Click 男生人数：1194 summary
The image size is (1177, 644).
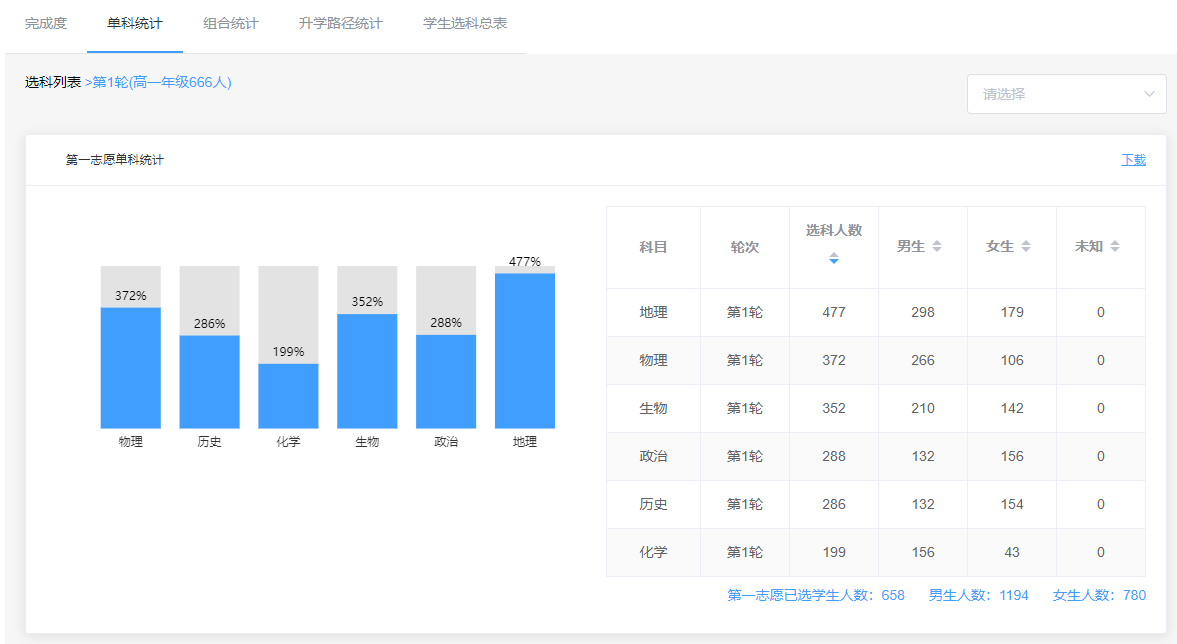(x=978, y=595)
